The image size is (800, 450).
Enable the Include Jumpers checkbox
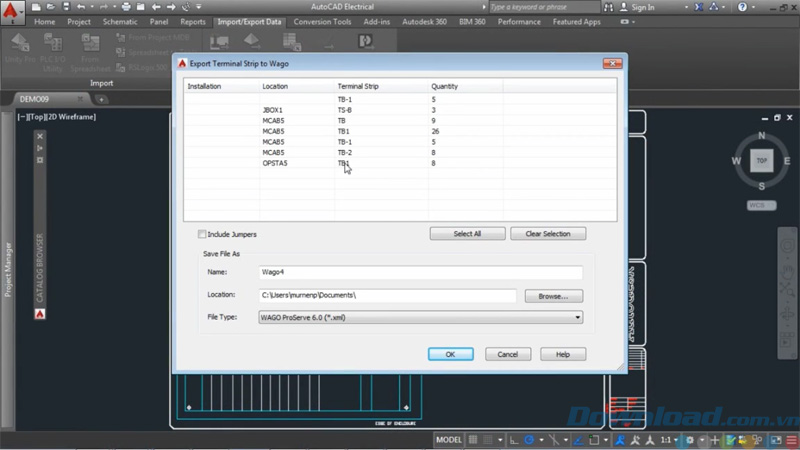click(x=202, y=234)
